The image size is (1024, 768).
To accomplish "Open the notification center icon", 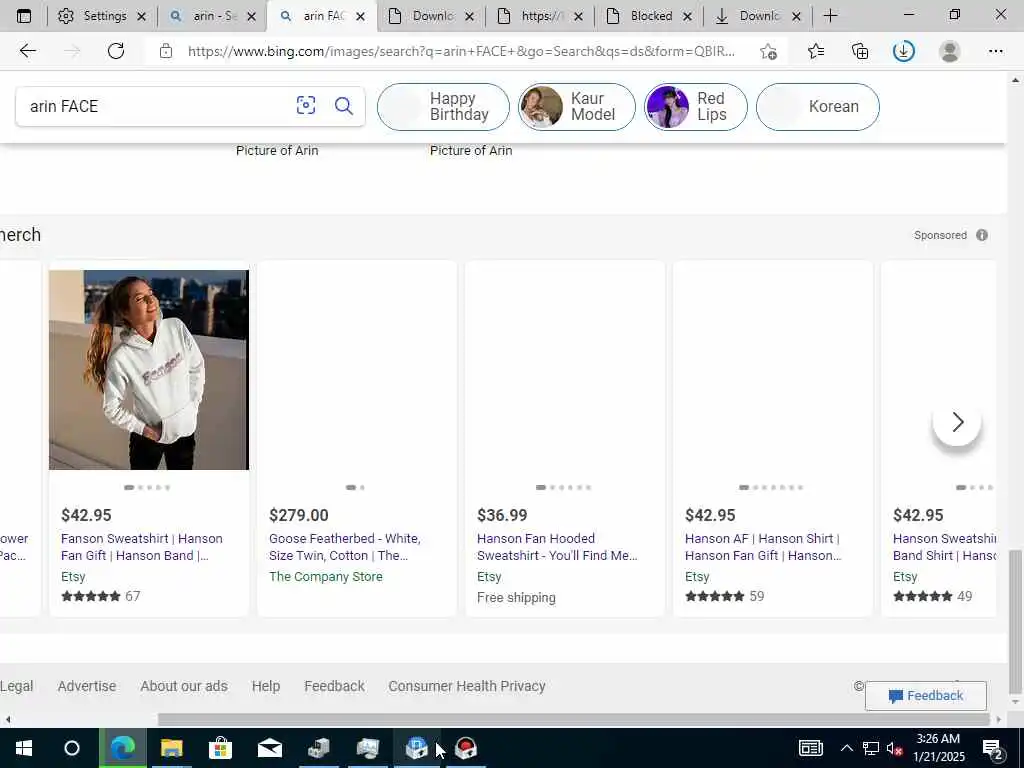I will (x=993, y=748).
